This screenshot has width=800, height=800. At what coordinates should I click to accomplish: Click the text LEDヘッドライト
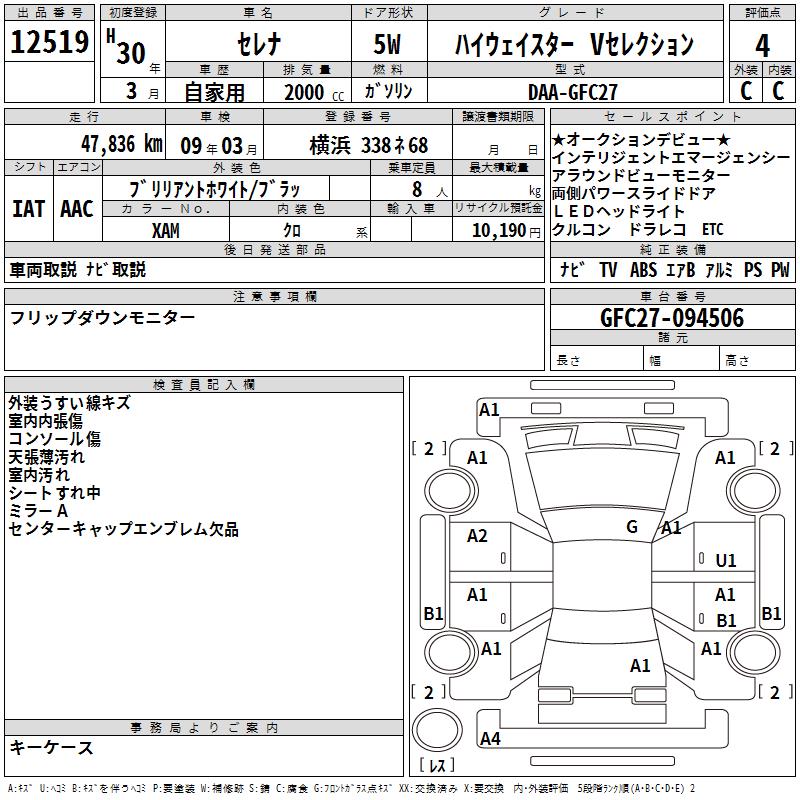(x=618, y=211)
